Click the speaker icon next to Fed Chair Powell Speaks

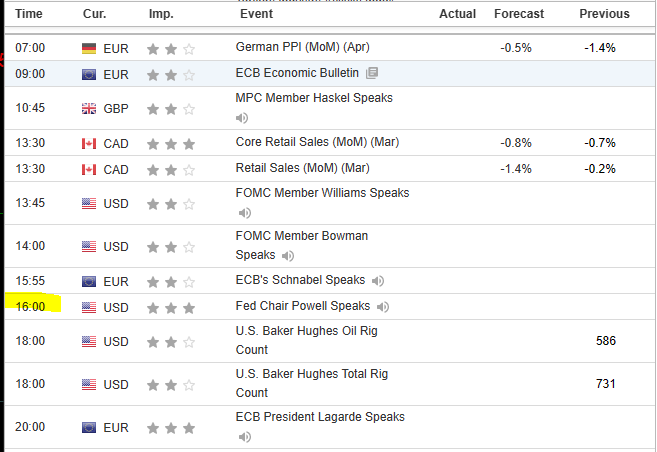coord(383,307)
